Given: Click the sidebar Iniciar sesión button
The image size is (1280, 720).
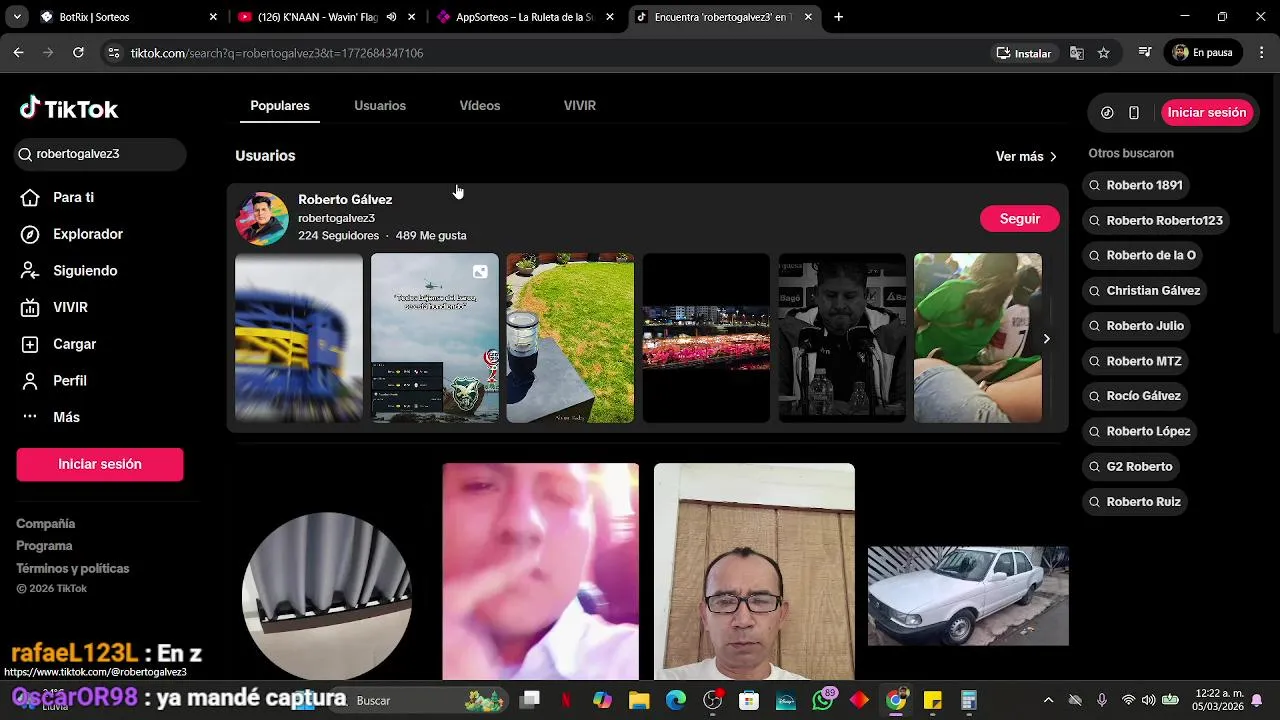Looking at the screenshot, I should 100,464.
